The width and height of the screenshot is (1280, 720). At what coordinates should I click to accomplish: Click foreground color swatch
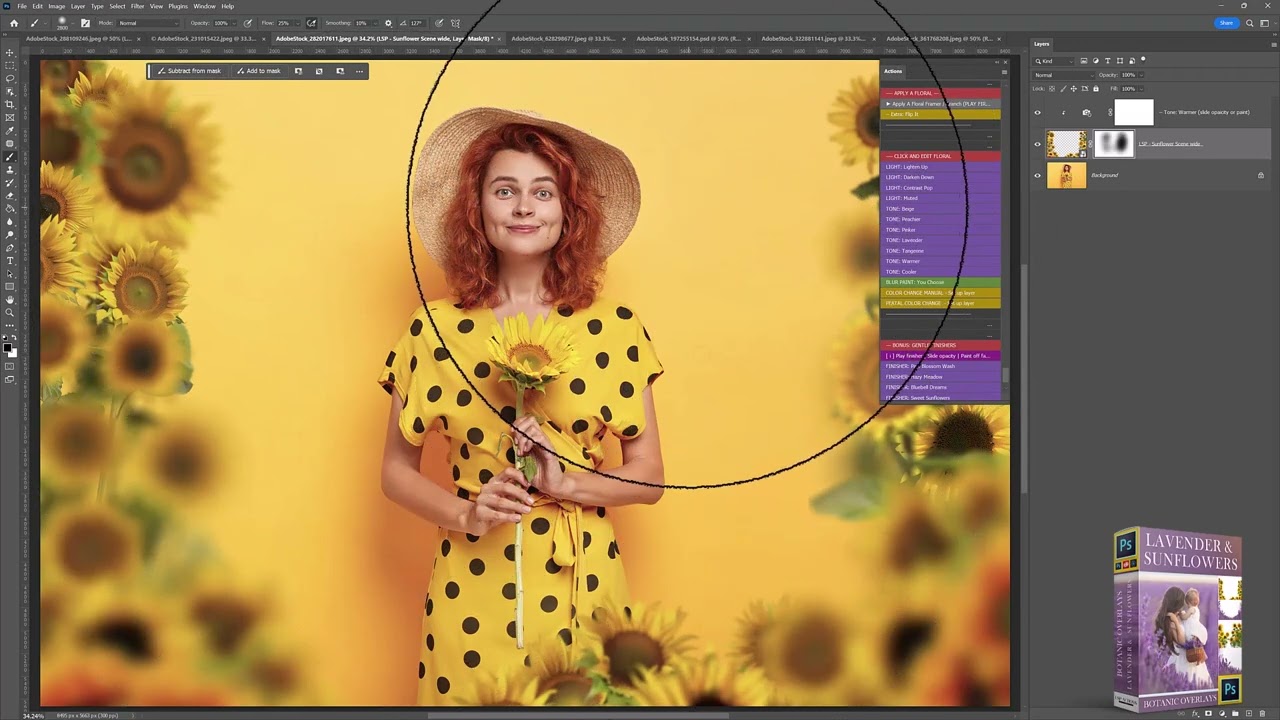coord(8,347)
